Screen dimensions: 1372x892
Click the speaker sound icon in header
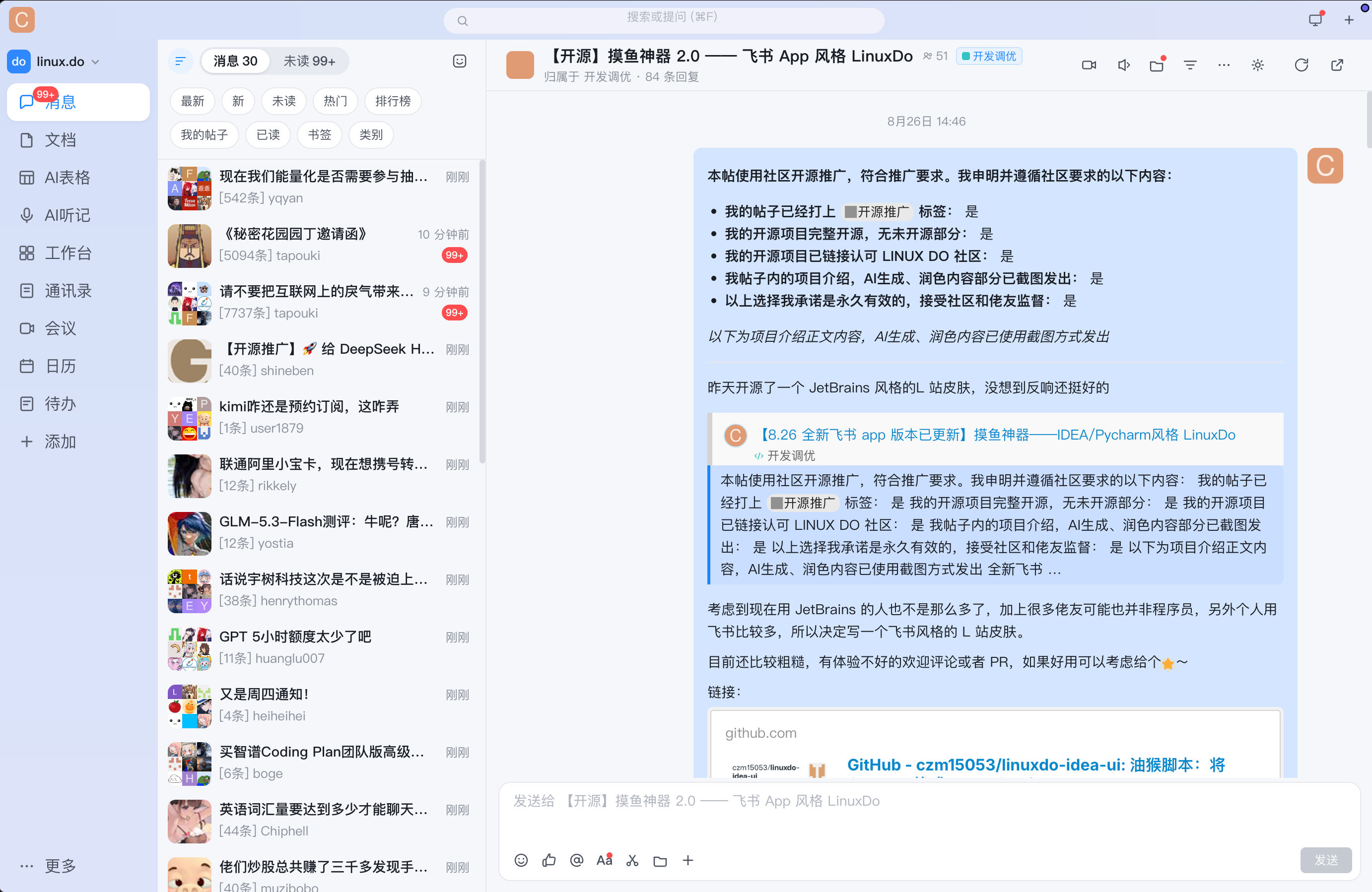[x=1123, y=65]
